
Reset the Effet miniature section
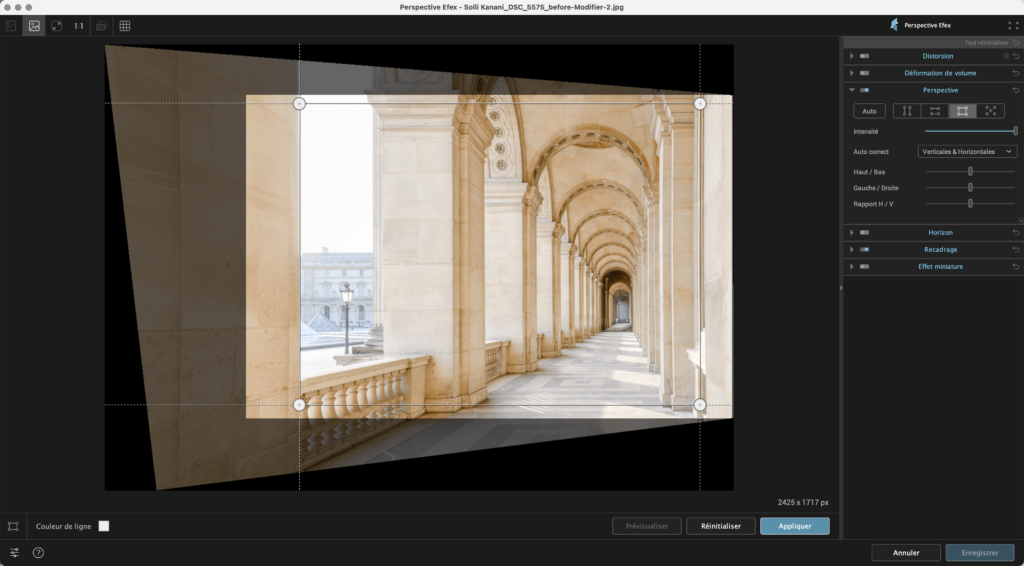click(x=1016, y=266)
